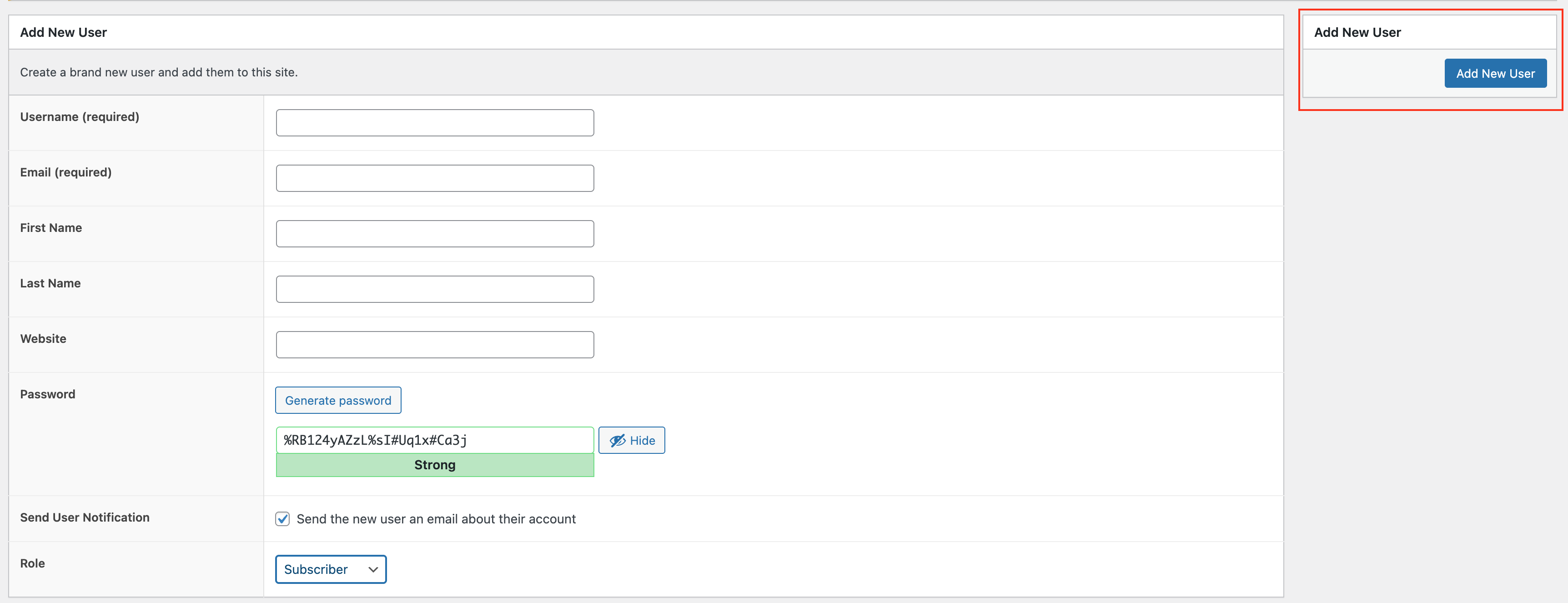Screen dimensions: 1568x603
Task: Click the Send User Notification label
Action: 85,517
